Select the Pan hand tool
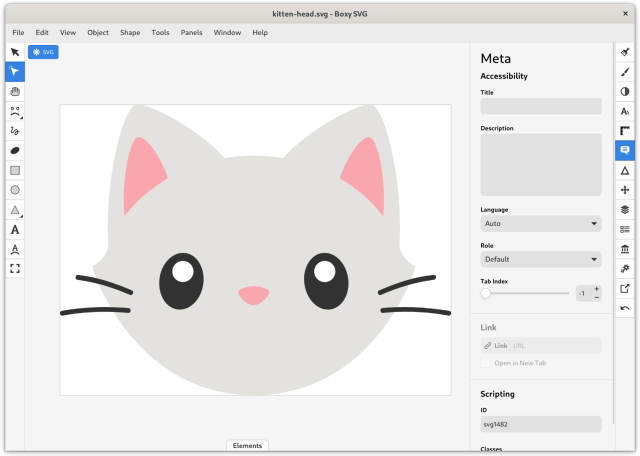The width and height of the screenshot is (640, 456). [15, 91]
